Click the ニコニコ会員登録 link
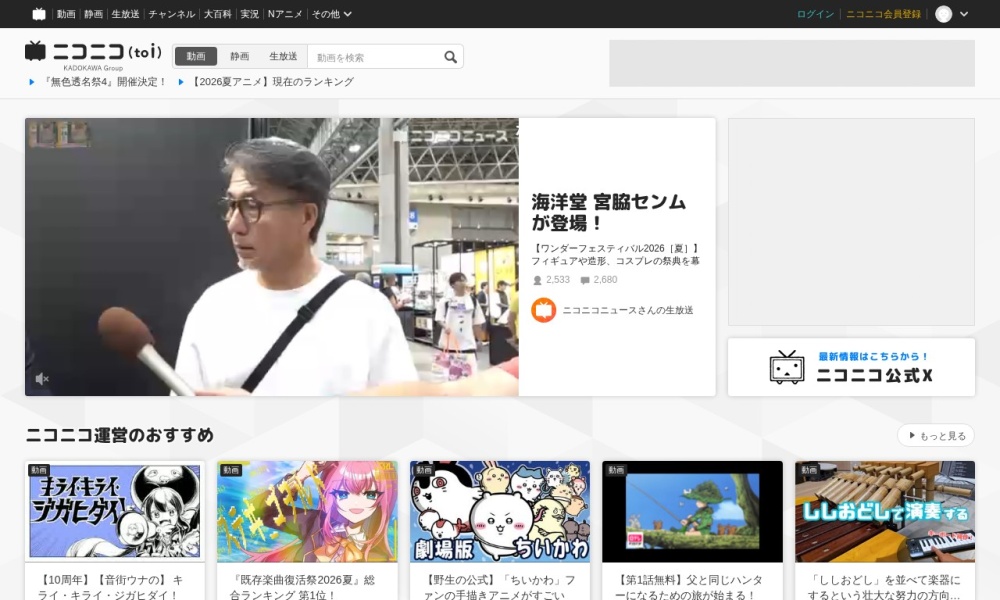This screenshot has height=600, width=1000. [x=883, y=14]
